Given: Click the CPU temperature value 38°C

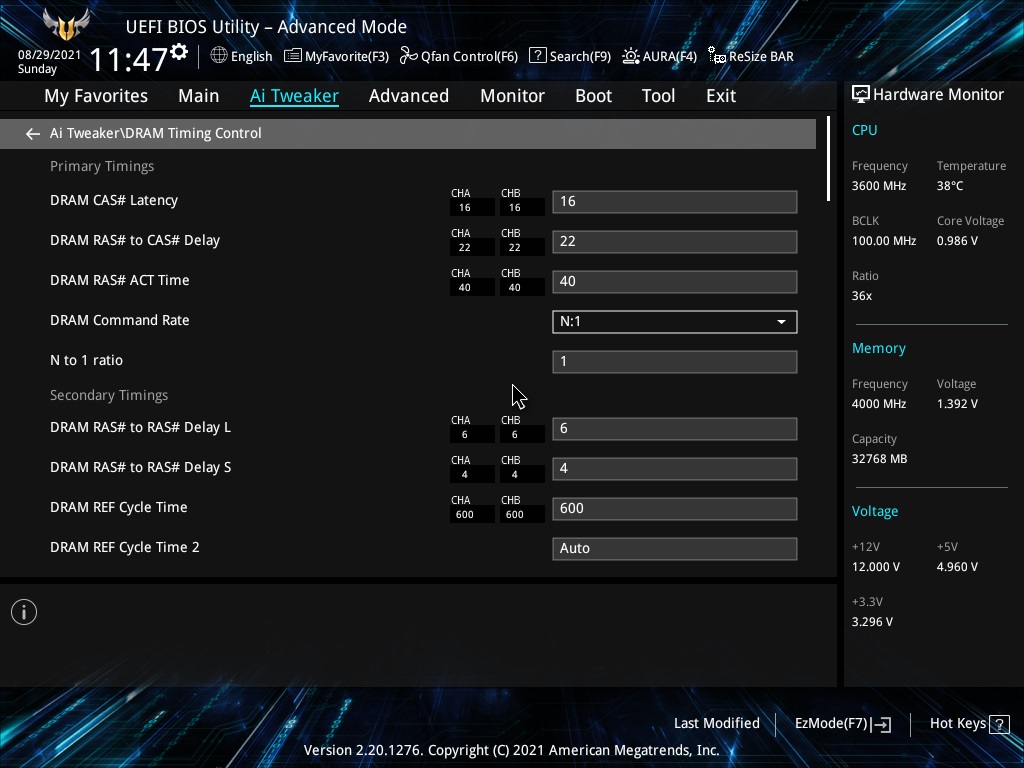Looking at the screenshot, I should pyautogui.click(x=950, y=186).
